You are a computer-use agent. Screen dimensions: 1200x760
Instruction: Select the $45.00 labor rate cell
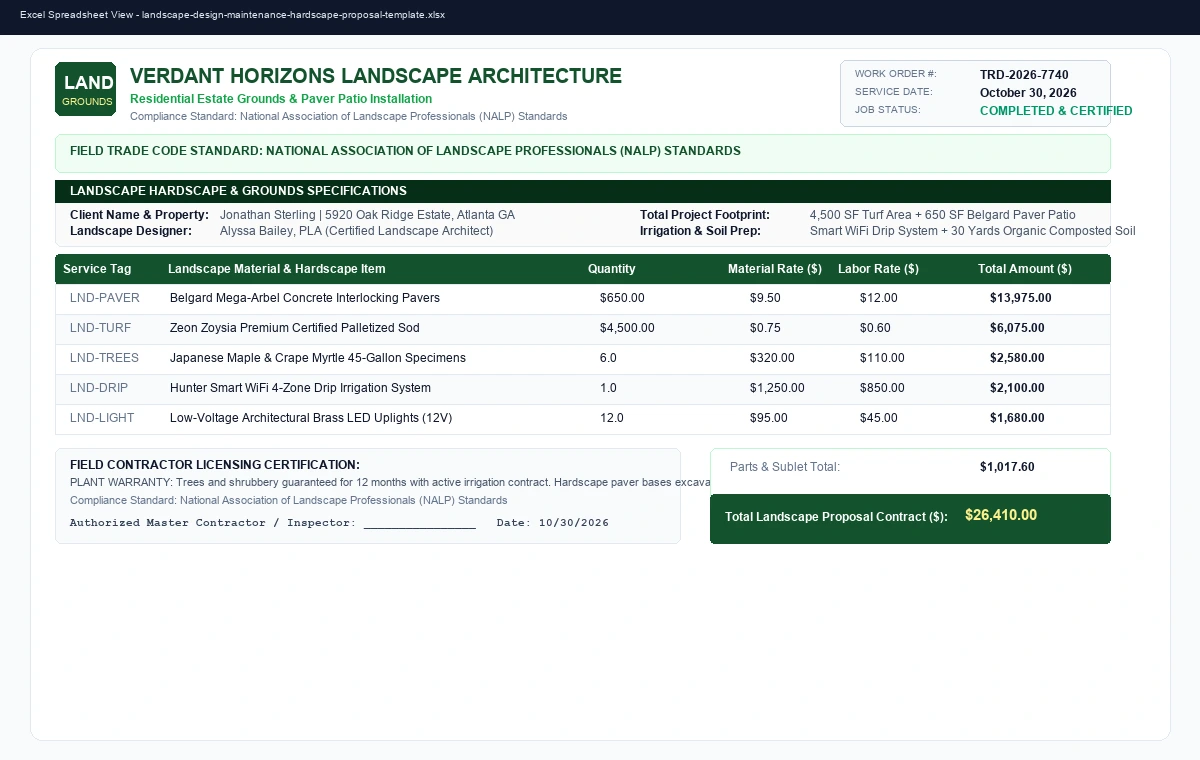tap(879, 418)
